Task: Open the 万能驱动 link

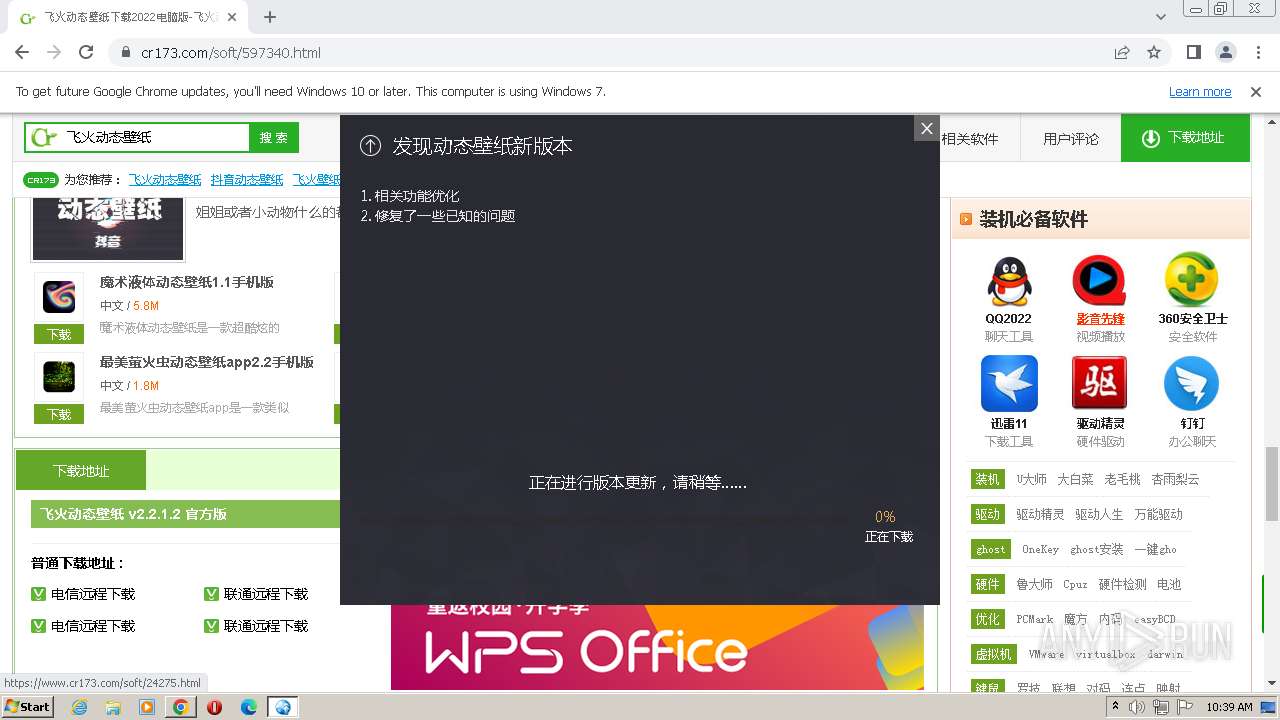Action: pyautogui.click(x=1158, y=514)
